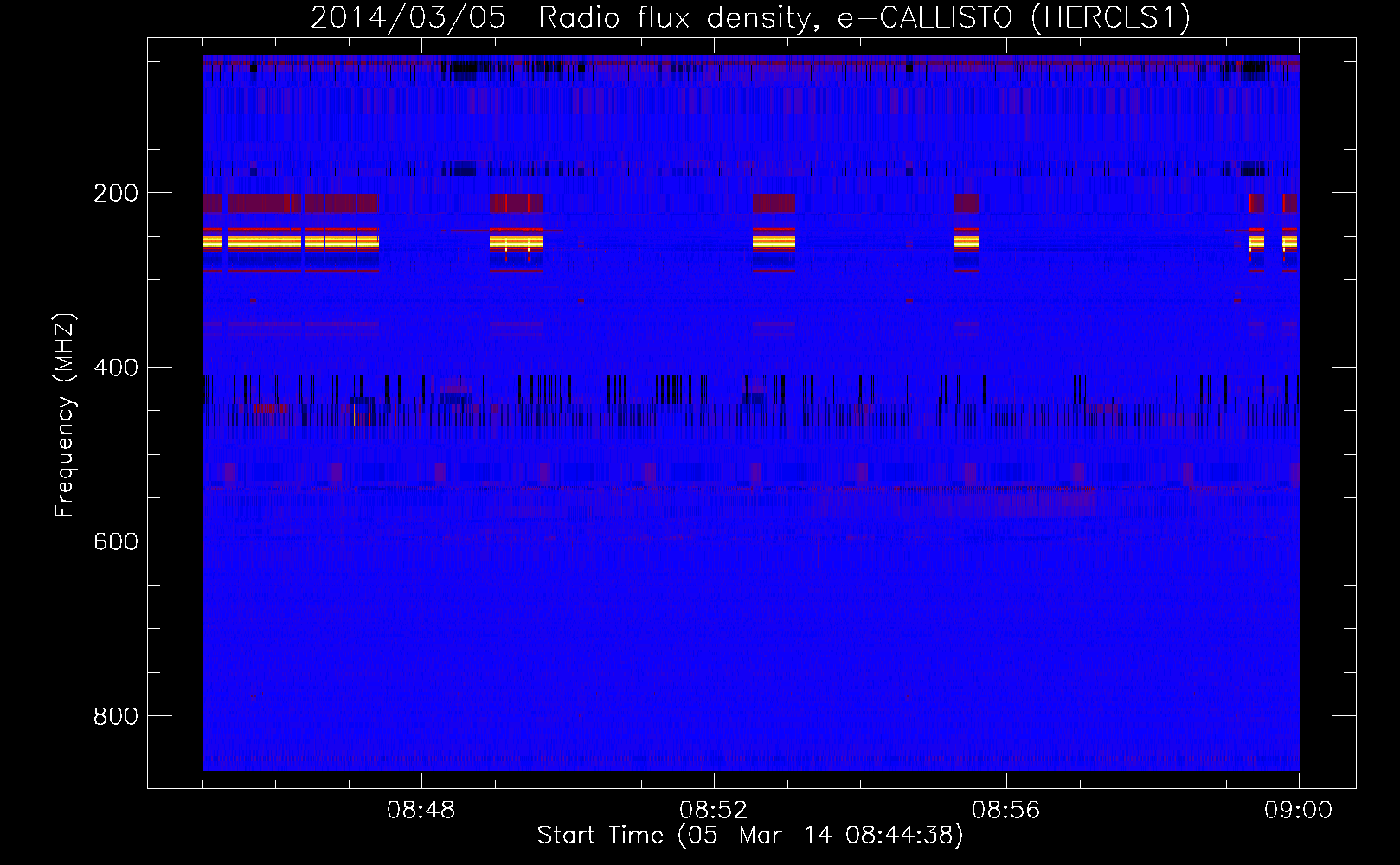This screenshot has width=1400, height=865.
Task: Click the 08:48 time tick label
Action: [x=421, y=811]
